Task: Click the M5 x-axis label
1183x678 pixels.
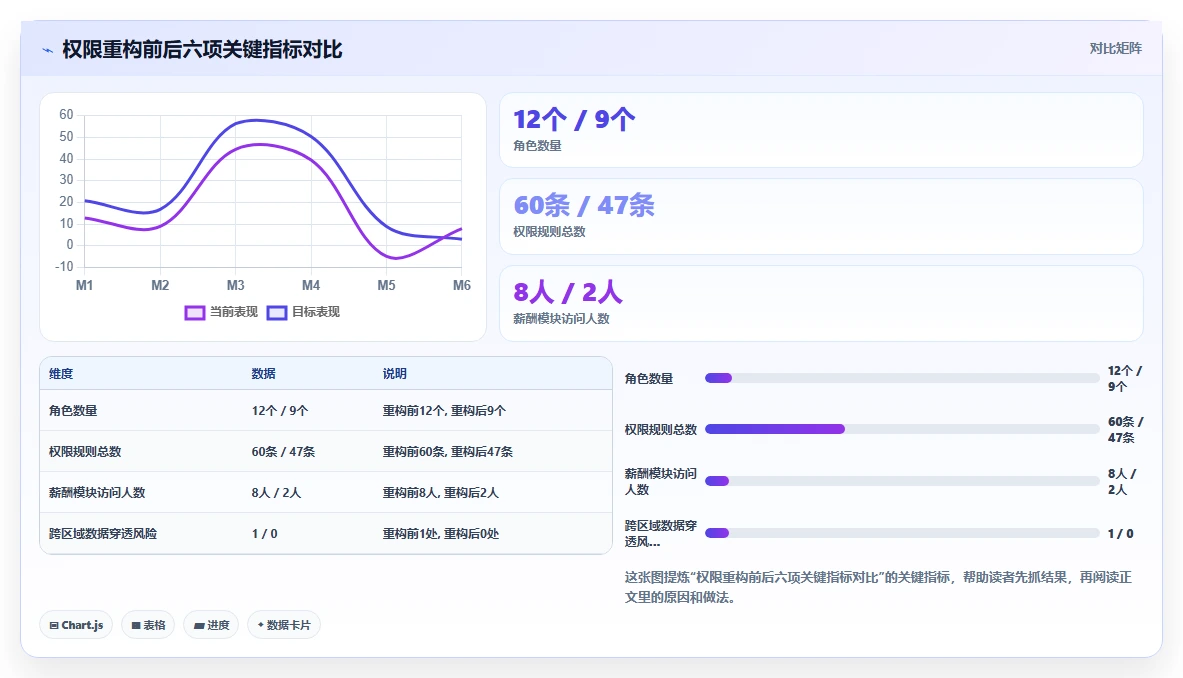Action: click(386, 285)
